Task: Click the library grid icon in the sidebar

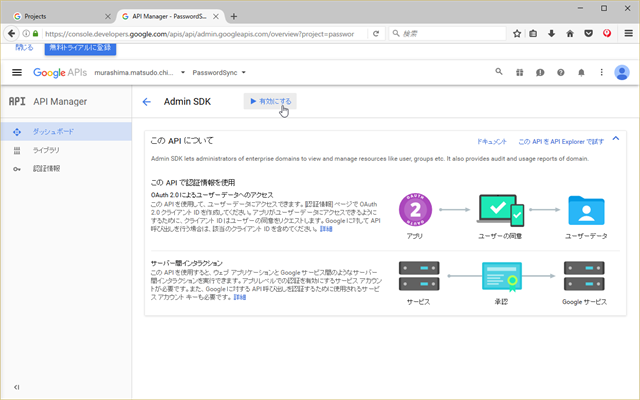Action: coord(17,151)
